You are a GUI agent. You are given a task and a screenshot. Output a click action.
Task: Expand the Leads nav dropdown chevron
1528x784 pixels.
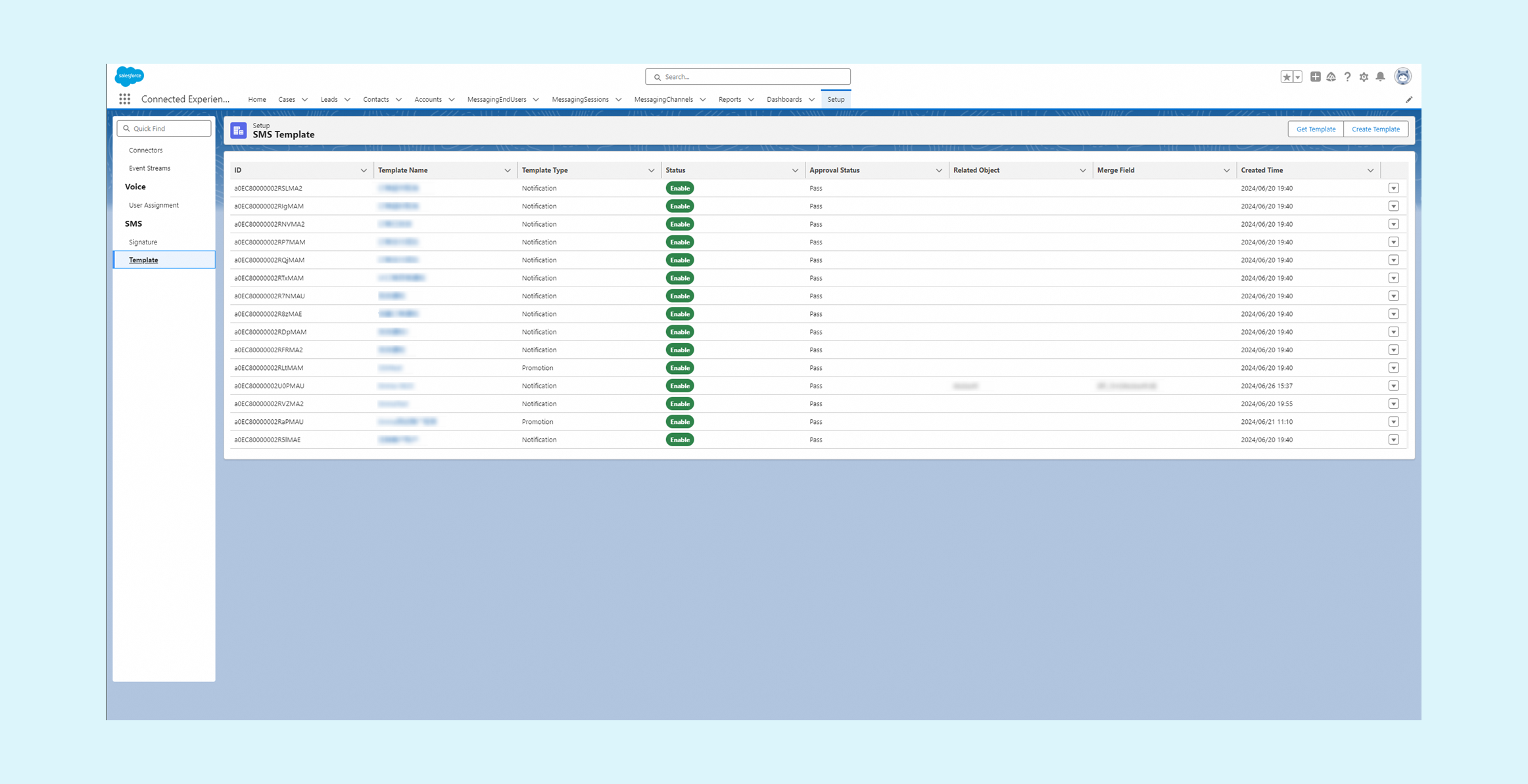point(347,100)
